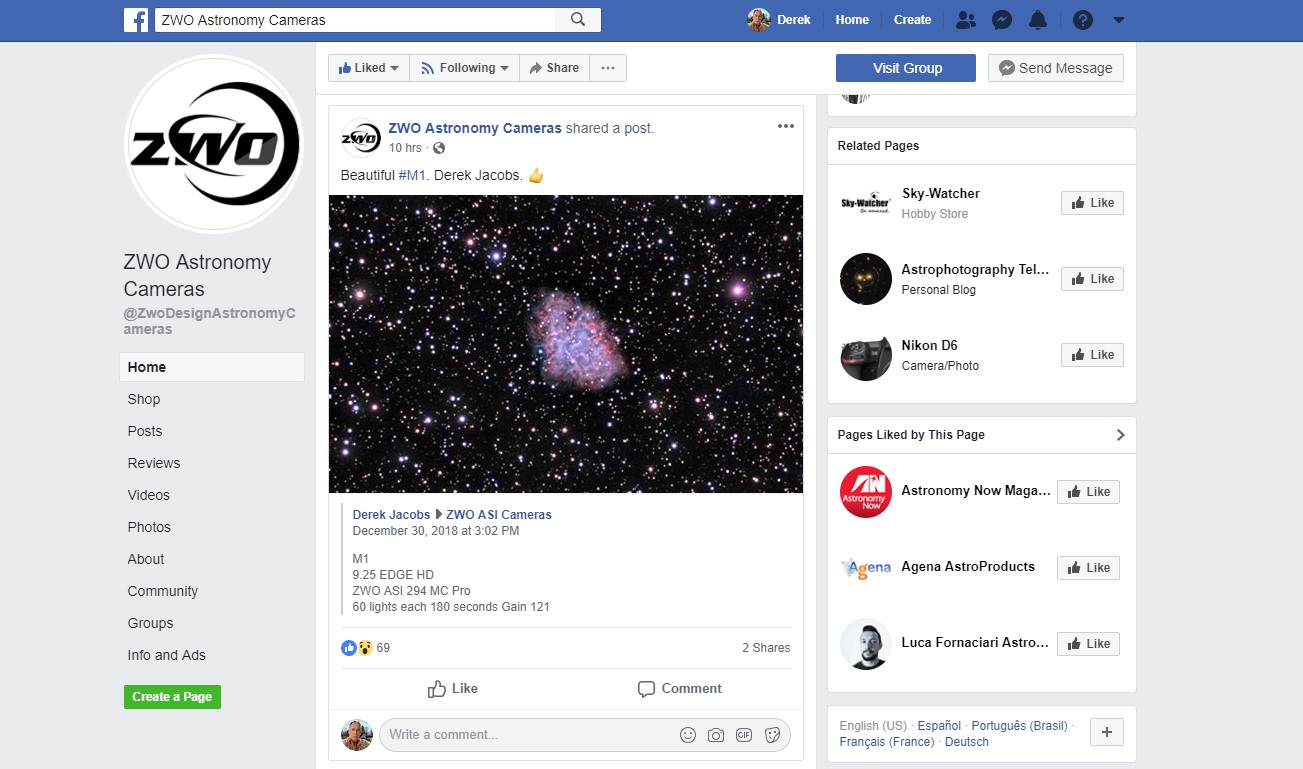Open ZWO Astronomy Cameras post author link
Screen dimensions: 1303x769
[475, 128]
